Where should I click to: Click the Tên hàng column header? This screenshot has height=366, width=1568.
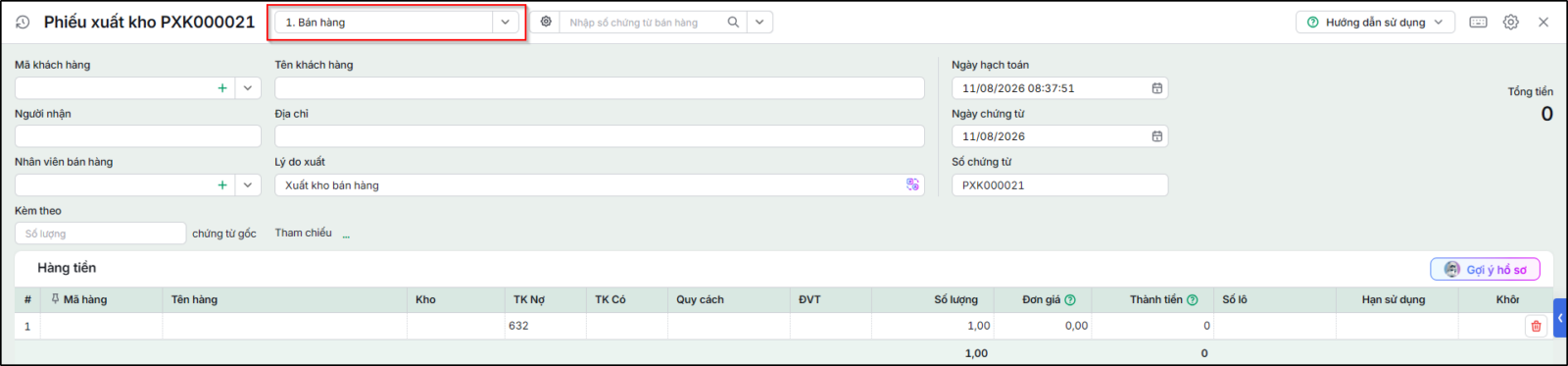pyautogui.click(x=284, y=299)
